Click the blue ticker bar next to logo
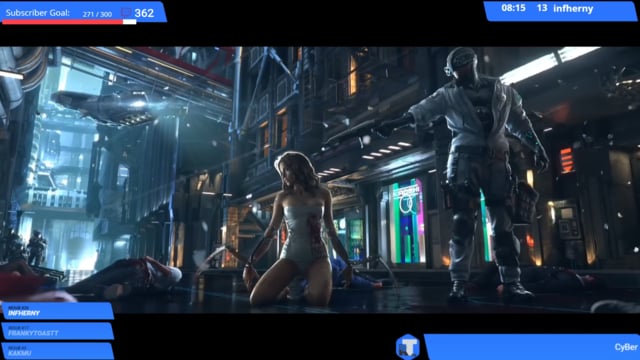Image resolution: width=640 pixels, height=360 pixels. 532,347
